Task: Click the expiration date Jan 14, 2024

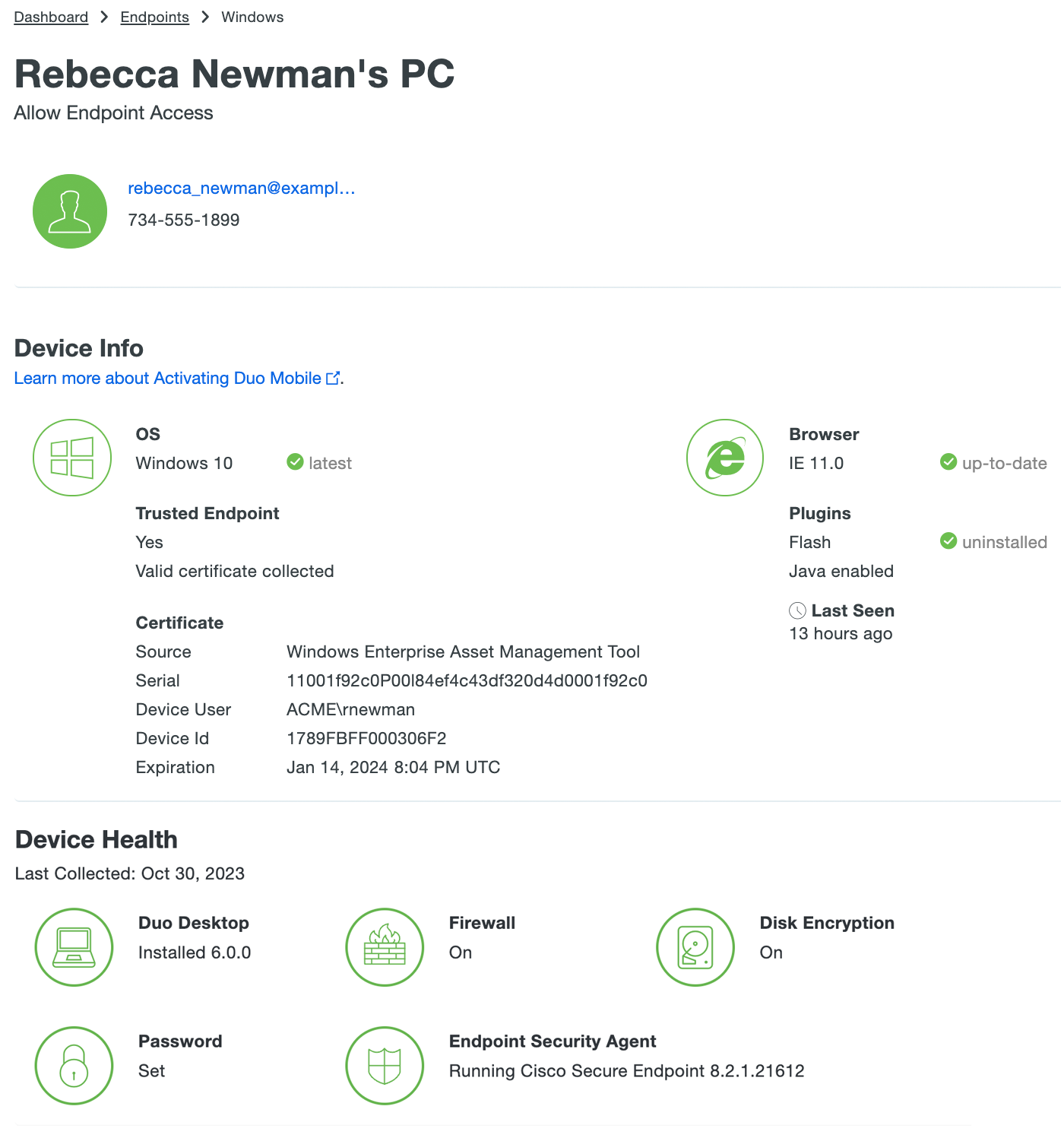Action: pyautogui.click(x=393, y=767)
